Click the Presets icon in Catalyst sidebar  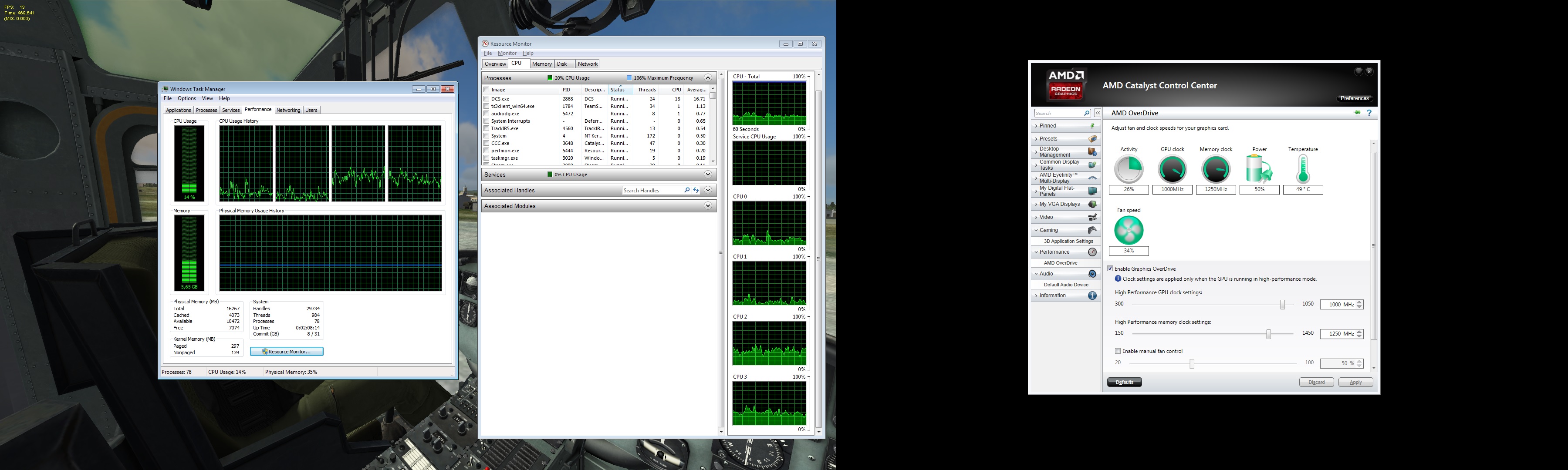click(x=1092, y=139)
